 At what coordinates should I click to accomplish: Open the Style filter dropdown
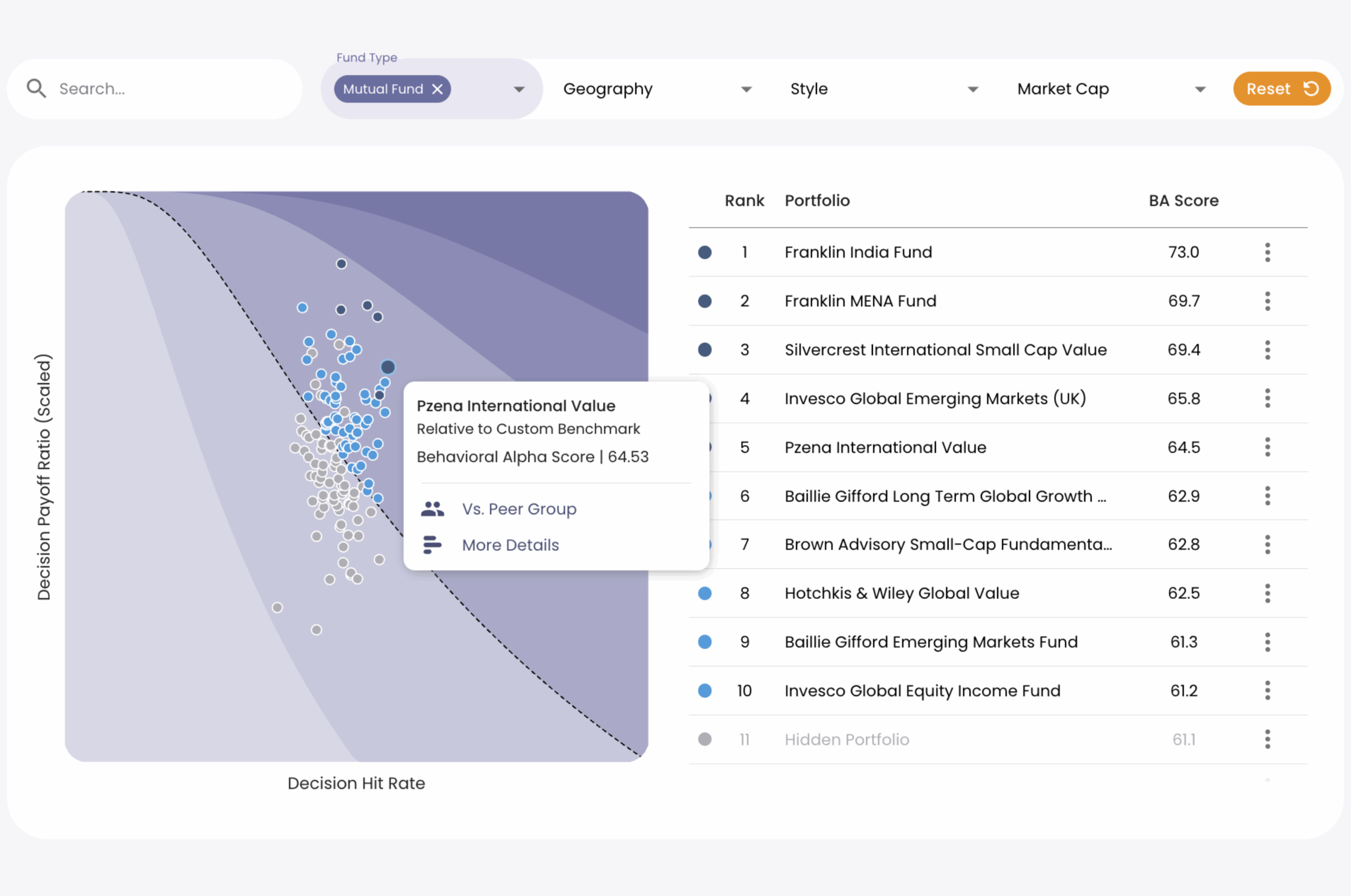(884, 89)
